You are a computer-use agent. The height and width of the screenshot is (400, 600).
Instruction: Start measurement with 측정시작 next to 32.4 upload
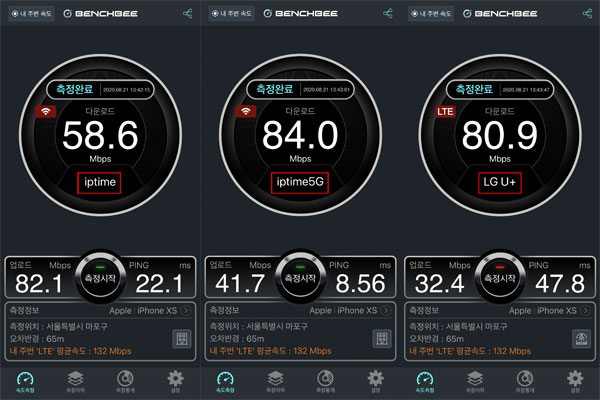pyautogui.click(x=500, y=278)
